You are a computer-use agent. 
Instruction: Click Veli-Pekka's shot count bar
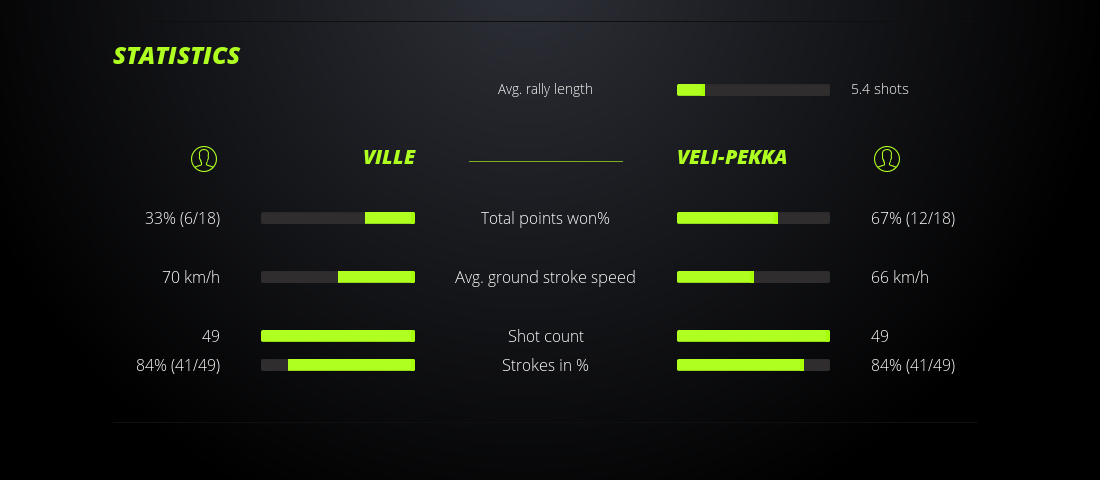(x=753, y=336)
